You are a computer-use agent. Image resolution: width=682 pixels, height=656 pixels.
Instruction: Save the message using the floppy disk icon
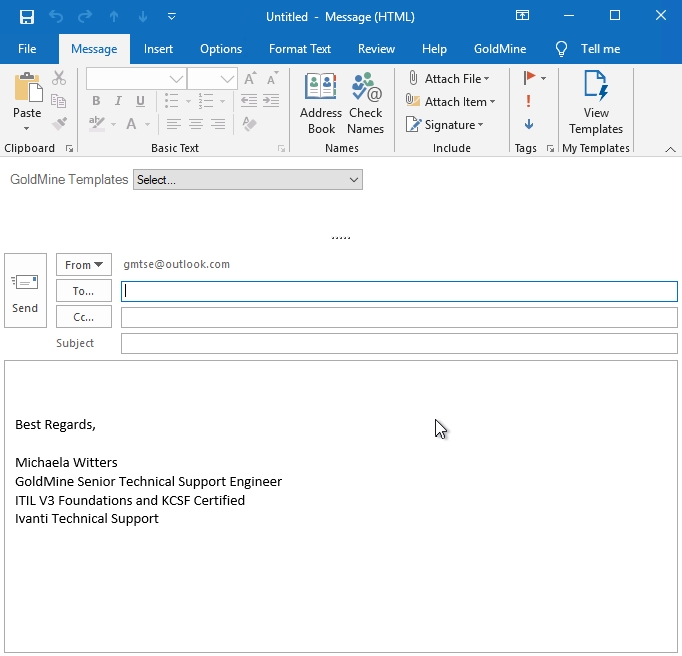[27, 17]
